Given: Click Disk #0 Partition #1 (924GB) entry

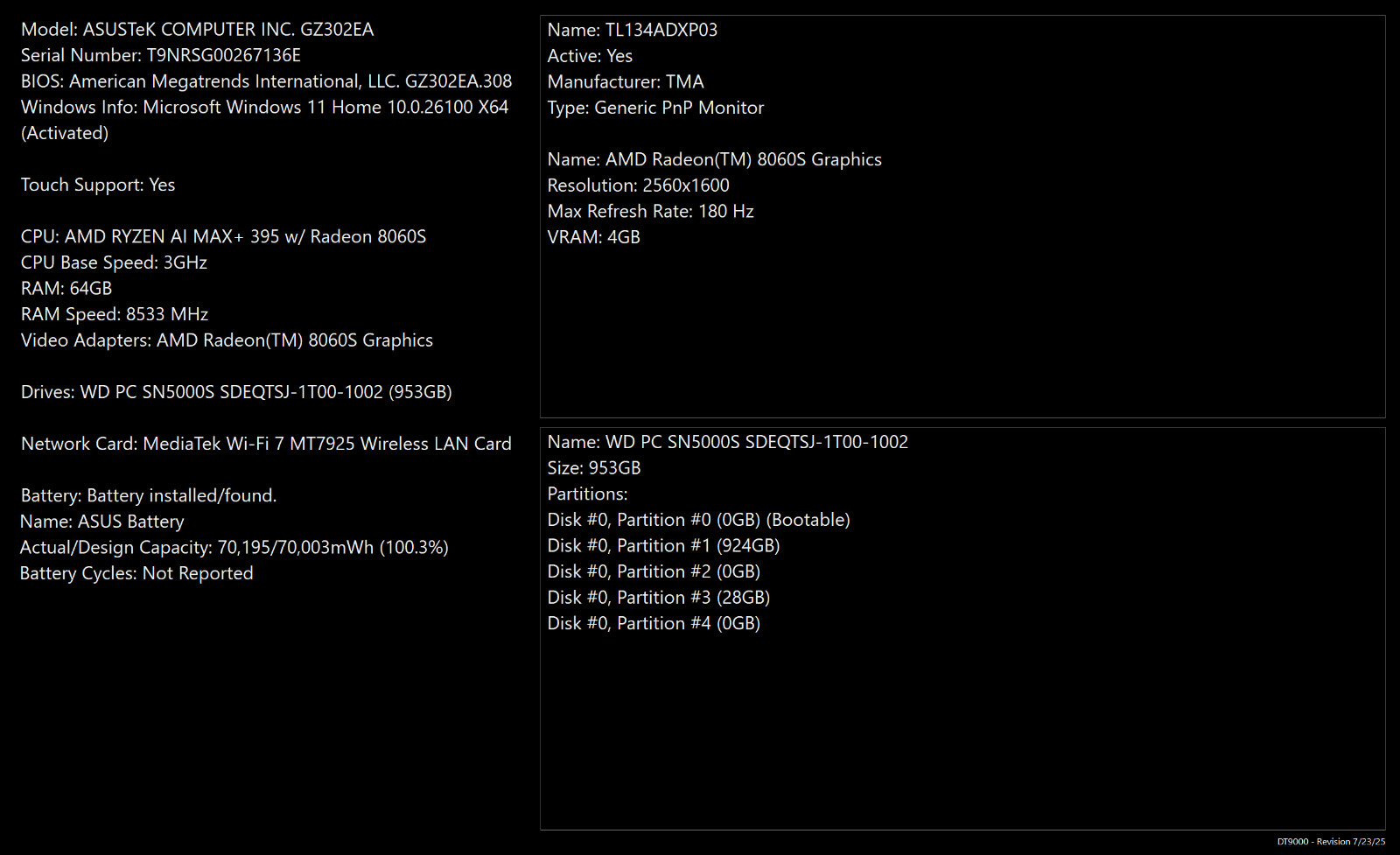Looking at the screenshot, I should pyautogui.click(x=664, y=546).
